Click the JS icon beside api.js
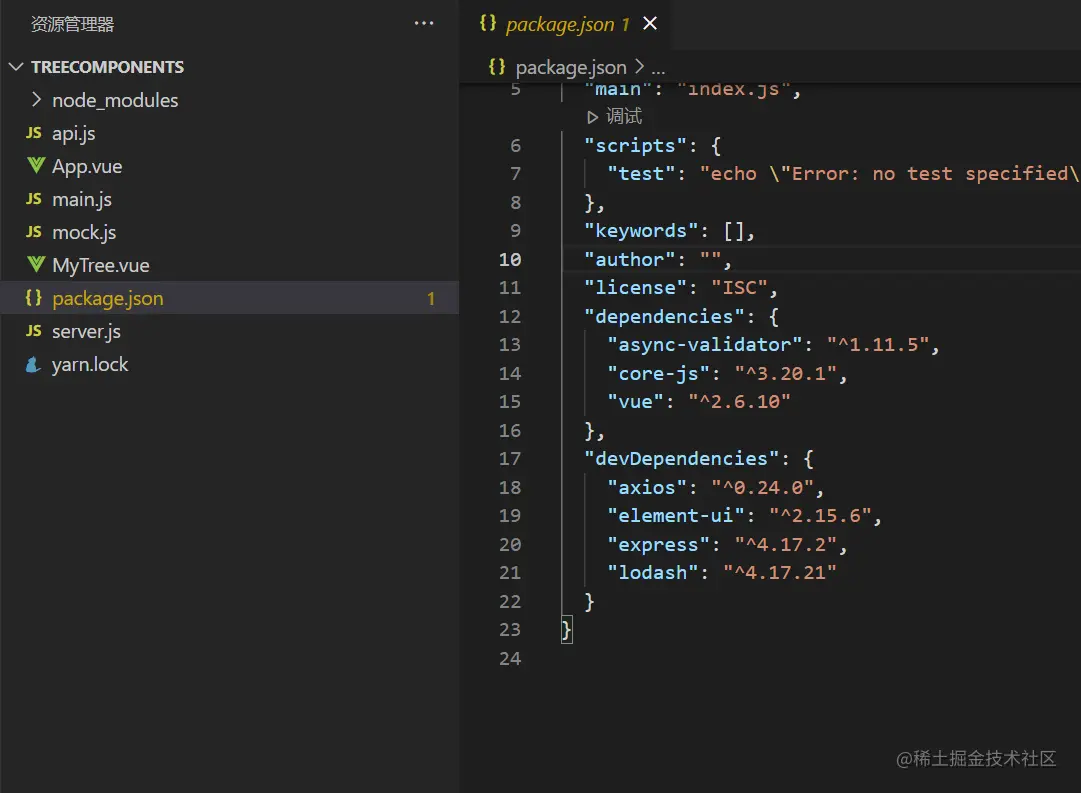The image size is (1081, 793). click(x=34, y=133)
